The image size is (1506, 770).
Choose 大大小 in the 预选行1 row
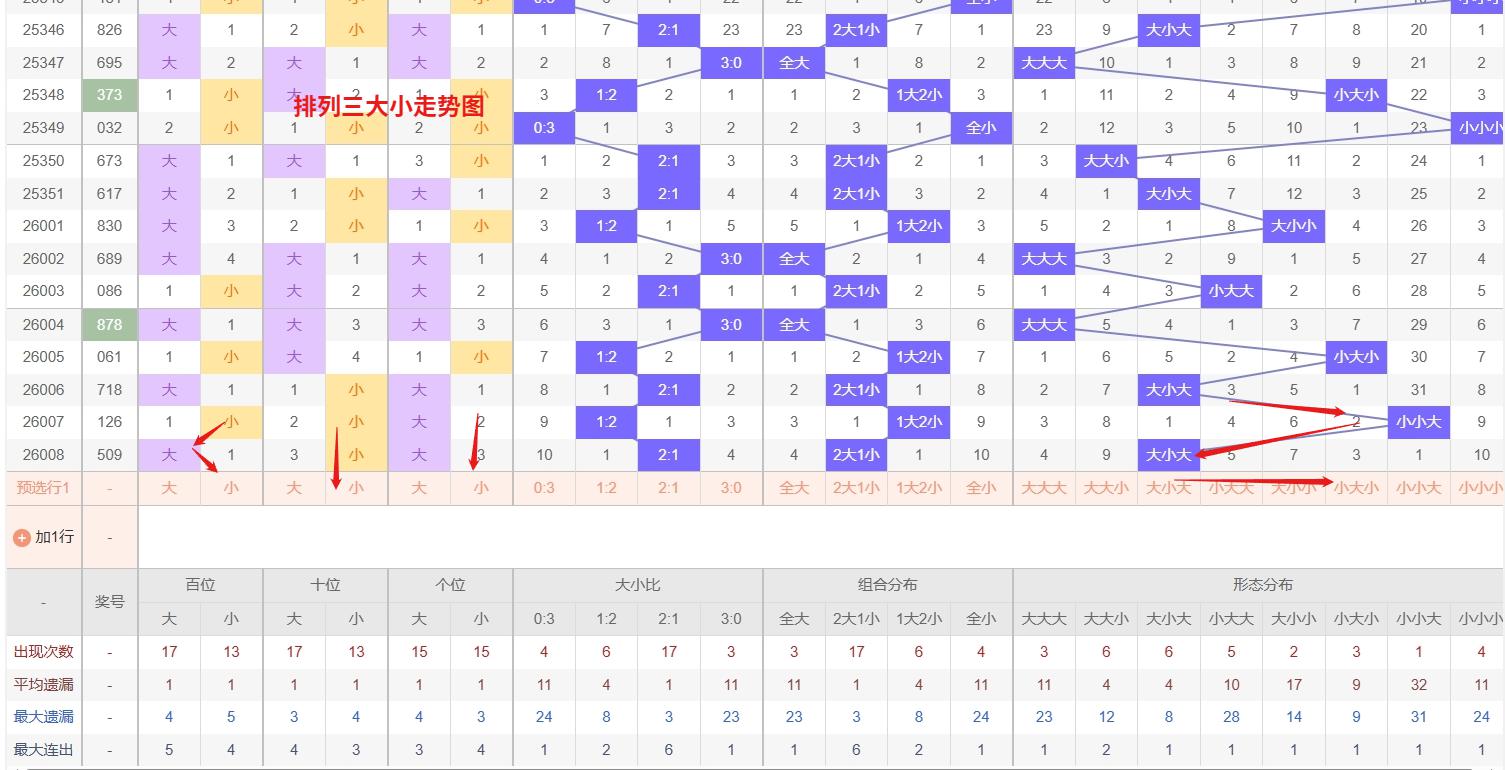(1106, 488)
